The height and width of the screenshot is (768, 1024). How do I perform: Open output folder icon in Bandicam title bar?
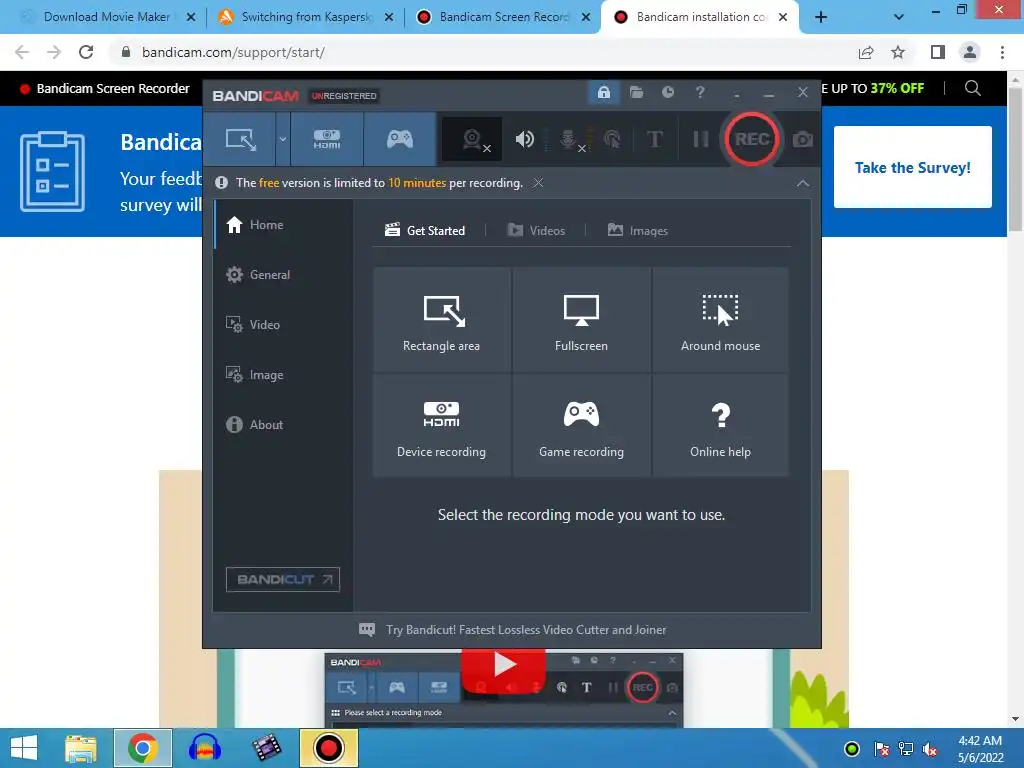[x=636, y=92]
